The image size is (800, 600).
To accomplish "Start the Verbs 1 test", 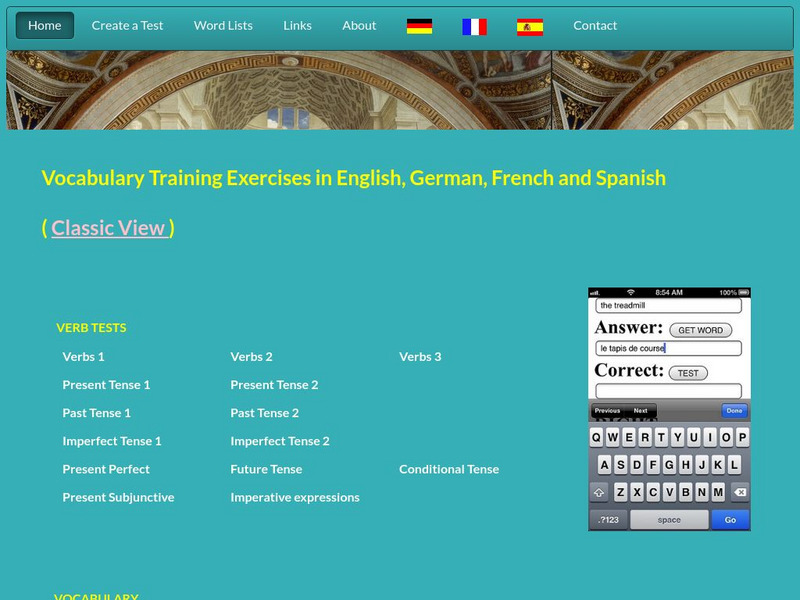I will tap(83, 357).
